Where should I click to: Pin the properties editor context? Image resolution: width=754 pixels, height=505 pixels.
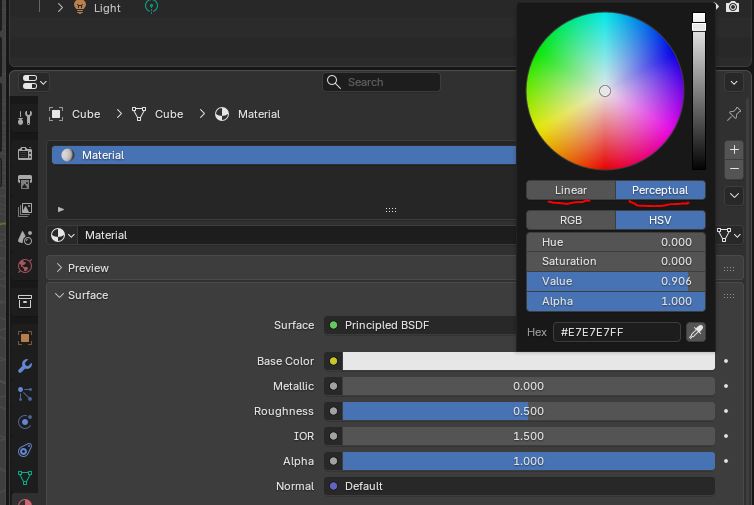click(734, 114)
